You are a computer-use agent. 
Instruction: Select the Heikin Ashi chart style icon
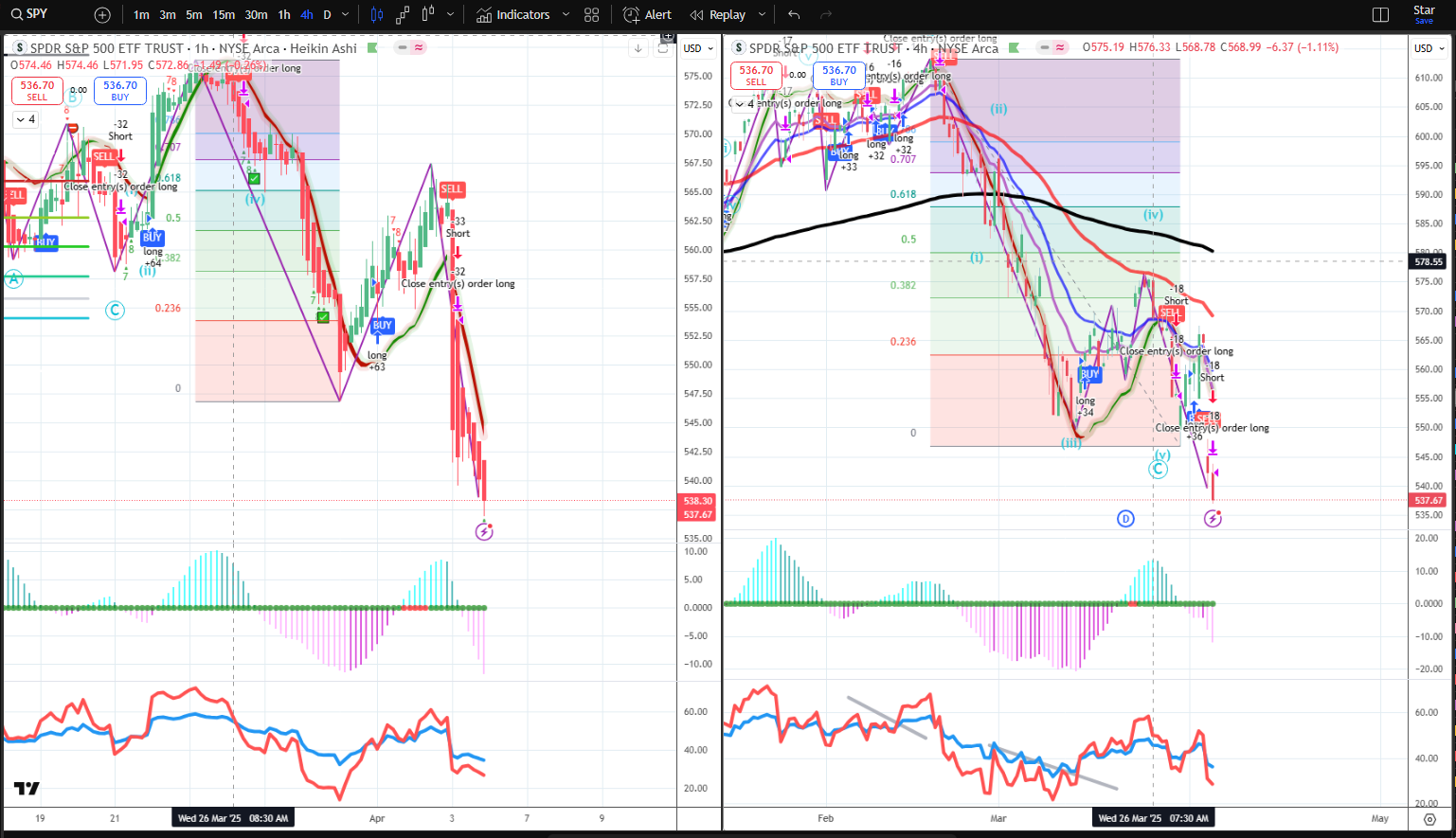[428, 15]
